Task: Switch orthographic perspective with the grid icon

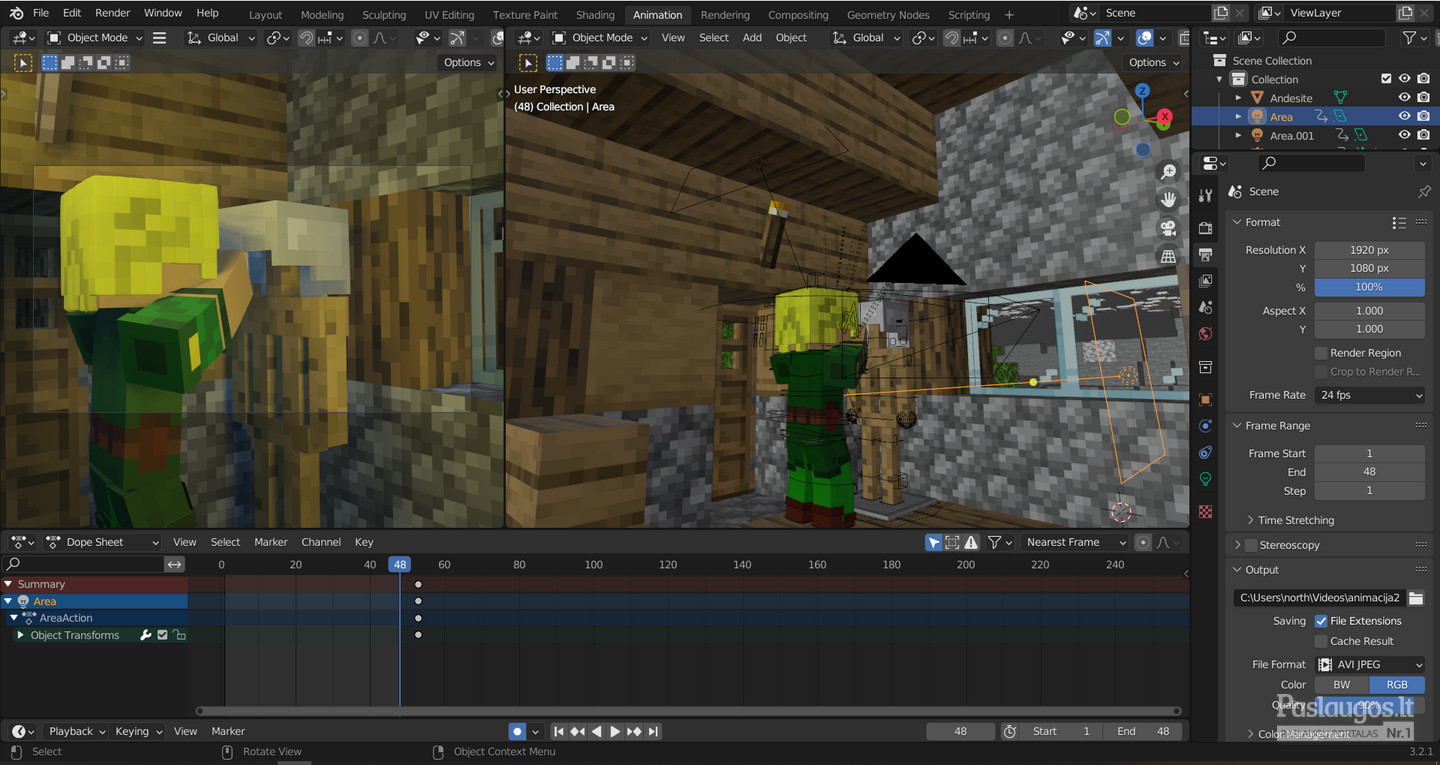Action: (x=1168, y=256)
